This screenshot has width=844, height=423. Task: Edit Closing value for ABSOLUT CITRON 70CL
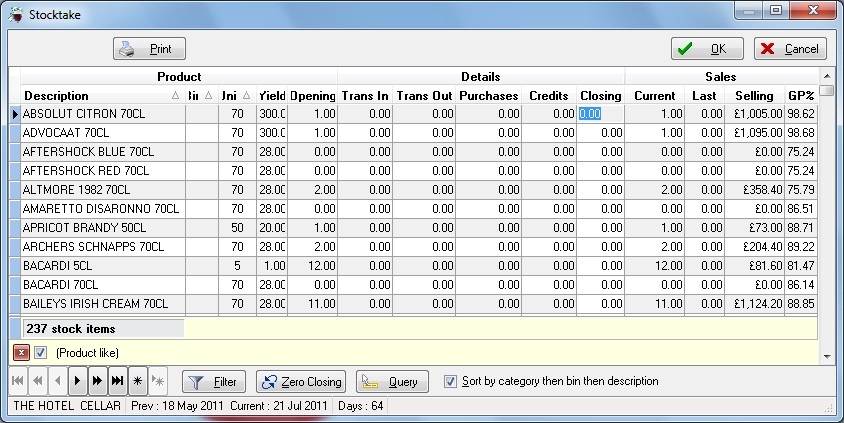point(600,114)
